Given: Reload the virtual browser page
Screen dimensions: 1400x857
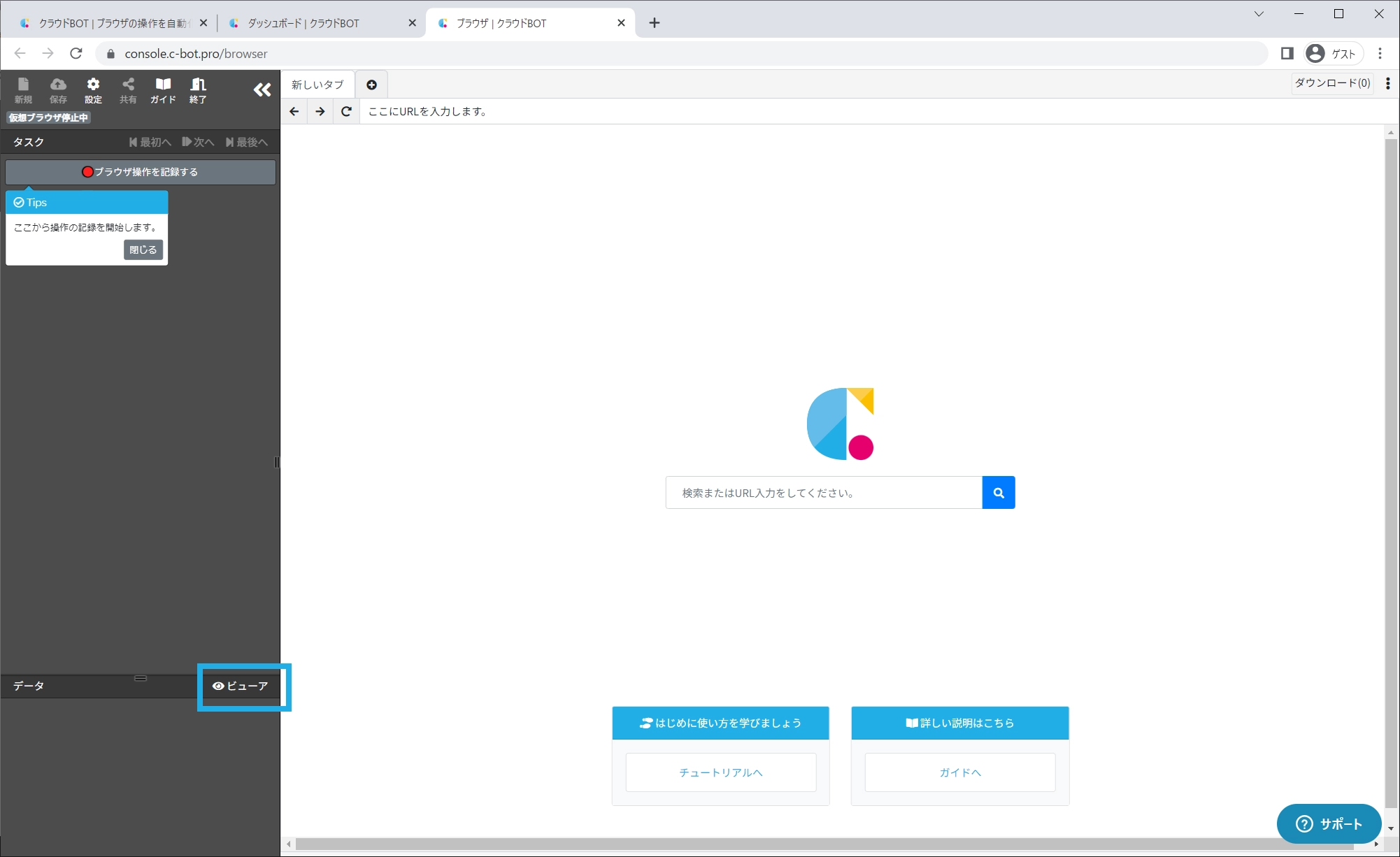Looking at the screenshot, I should 346,111.
